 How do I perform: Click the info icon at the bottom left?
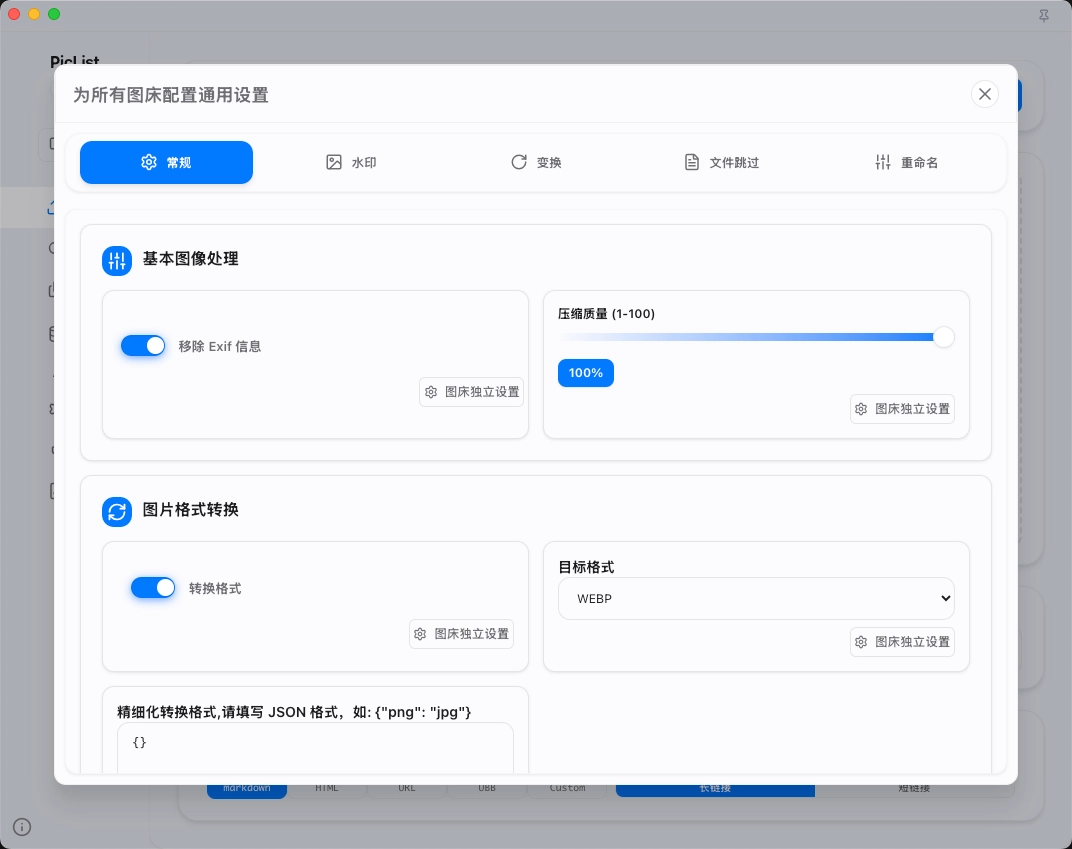coord(22,827)
